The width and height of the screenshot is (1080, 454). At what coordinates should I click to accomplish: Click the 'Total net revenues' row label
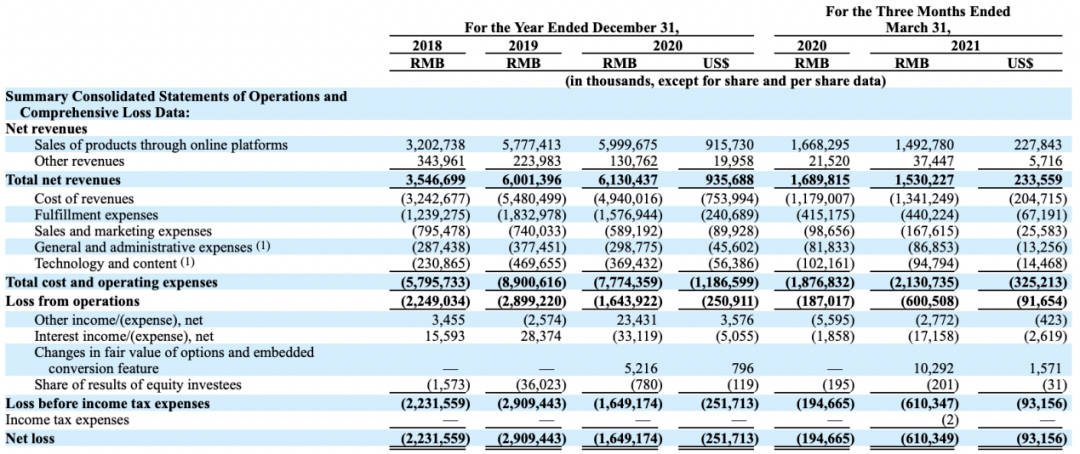(63, 180)
